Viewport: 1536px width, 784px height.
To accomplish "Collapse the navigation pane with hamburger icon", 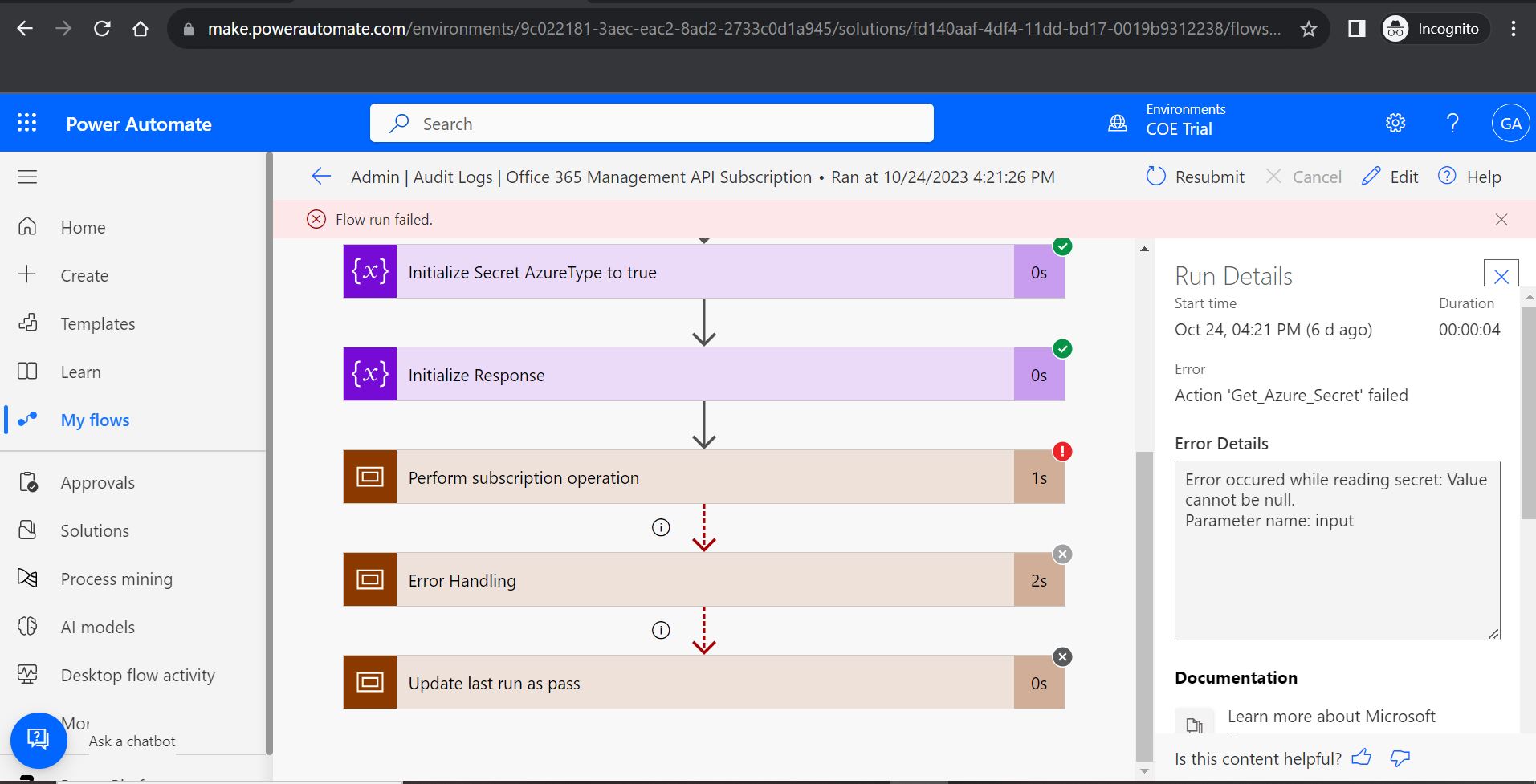I will click(x=26, y=177).
